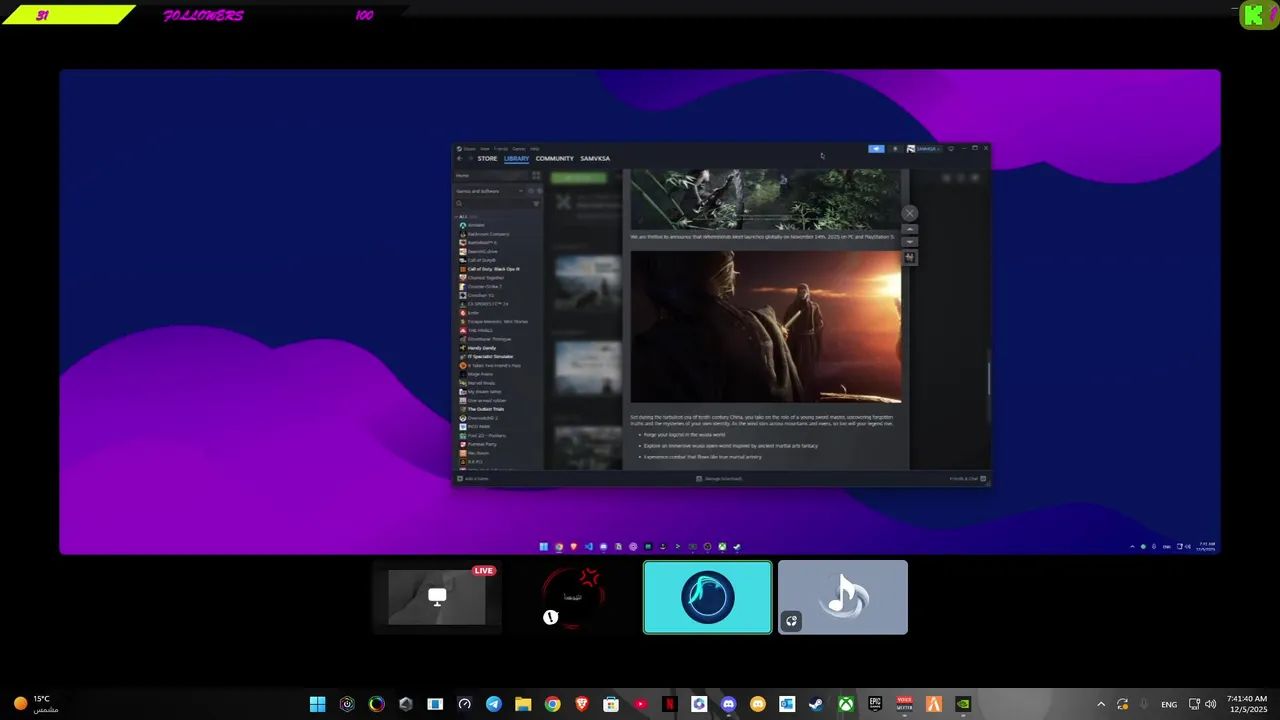The image size is (1280, 720).
Task: Switch to the LIBRARY tab in Steam
Action: [516, 158]
